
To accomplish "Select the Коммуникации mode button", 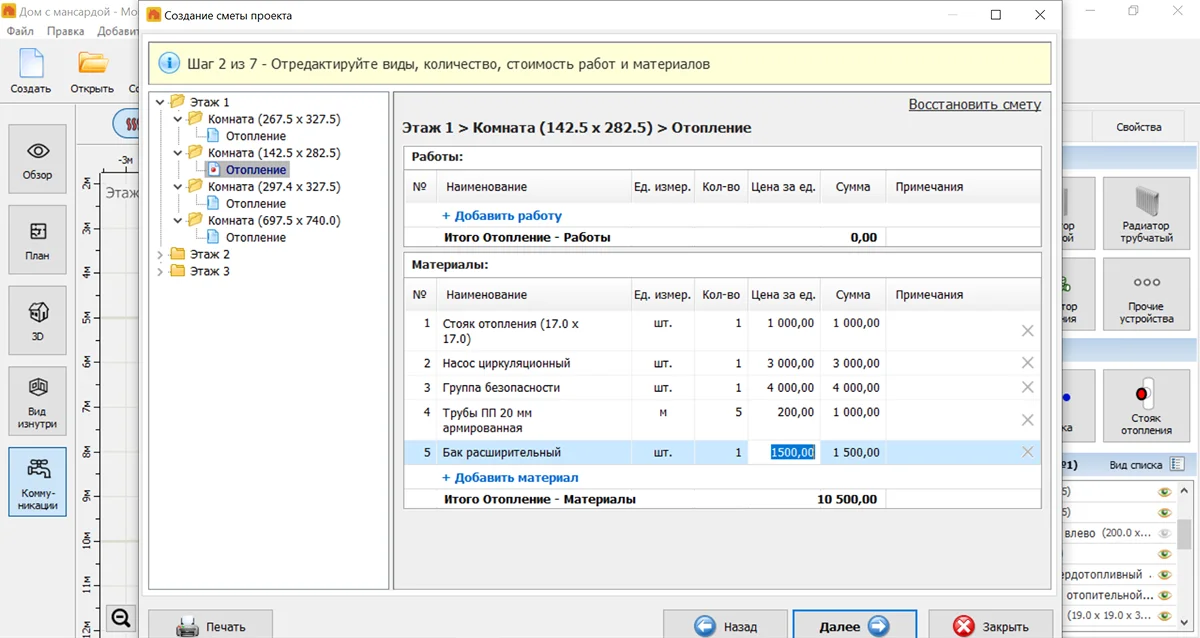I will point(38,482).
